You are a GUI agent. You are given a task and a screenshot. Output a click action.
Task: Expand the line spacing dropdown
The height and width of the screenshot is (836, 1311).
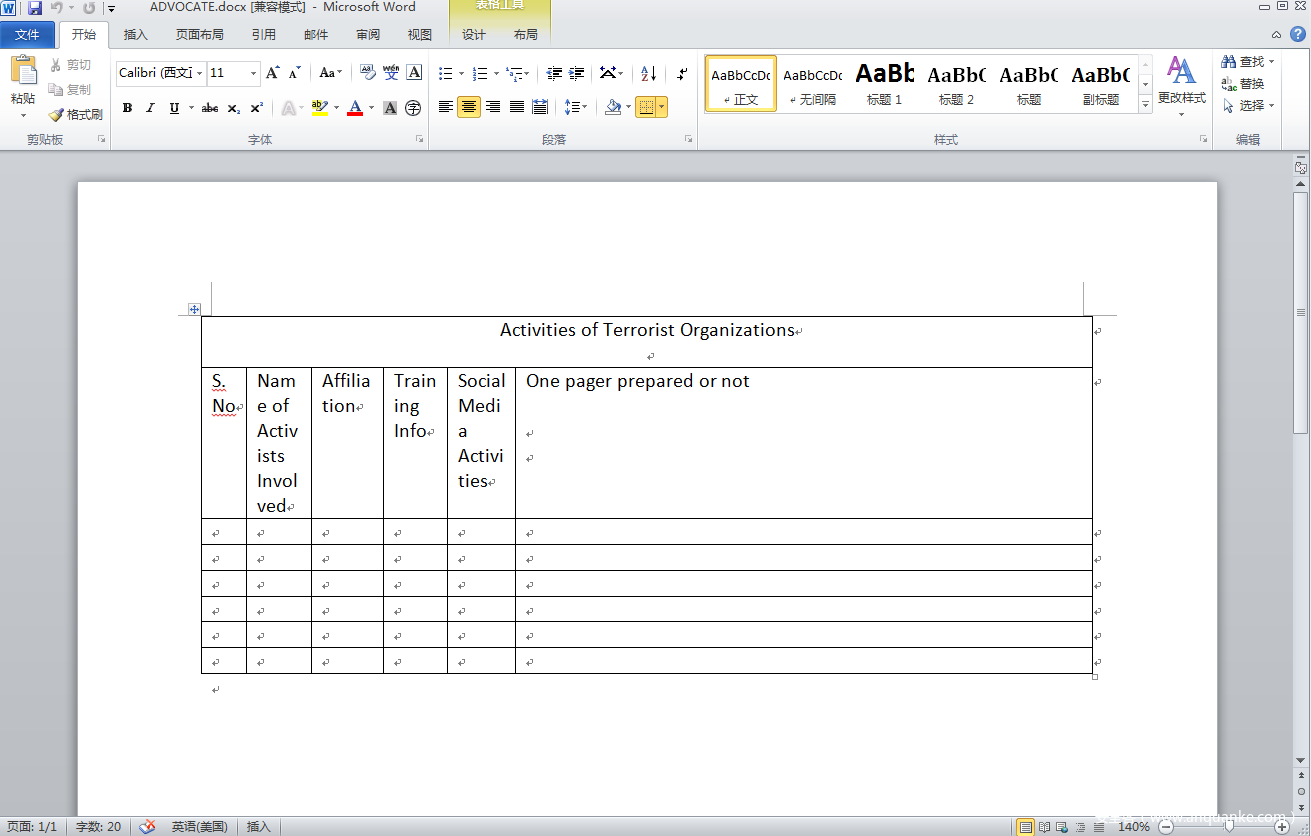[583, 107]
